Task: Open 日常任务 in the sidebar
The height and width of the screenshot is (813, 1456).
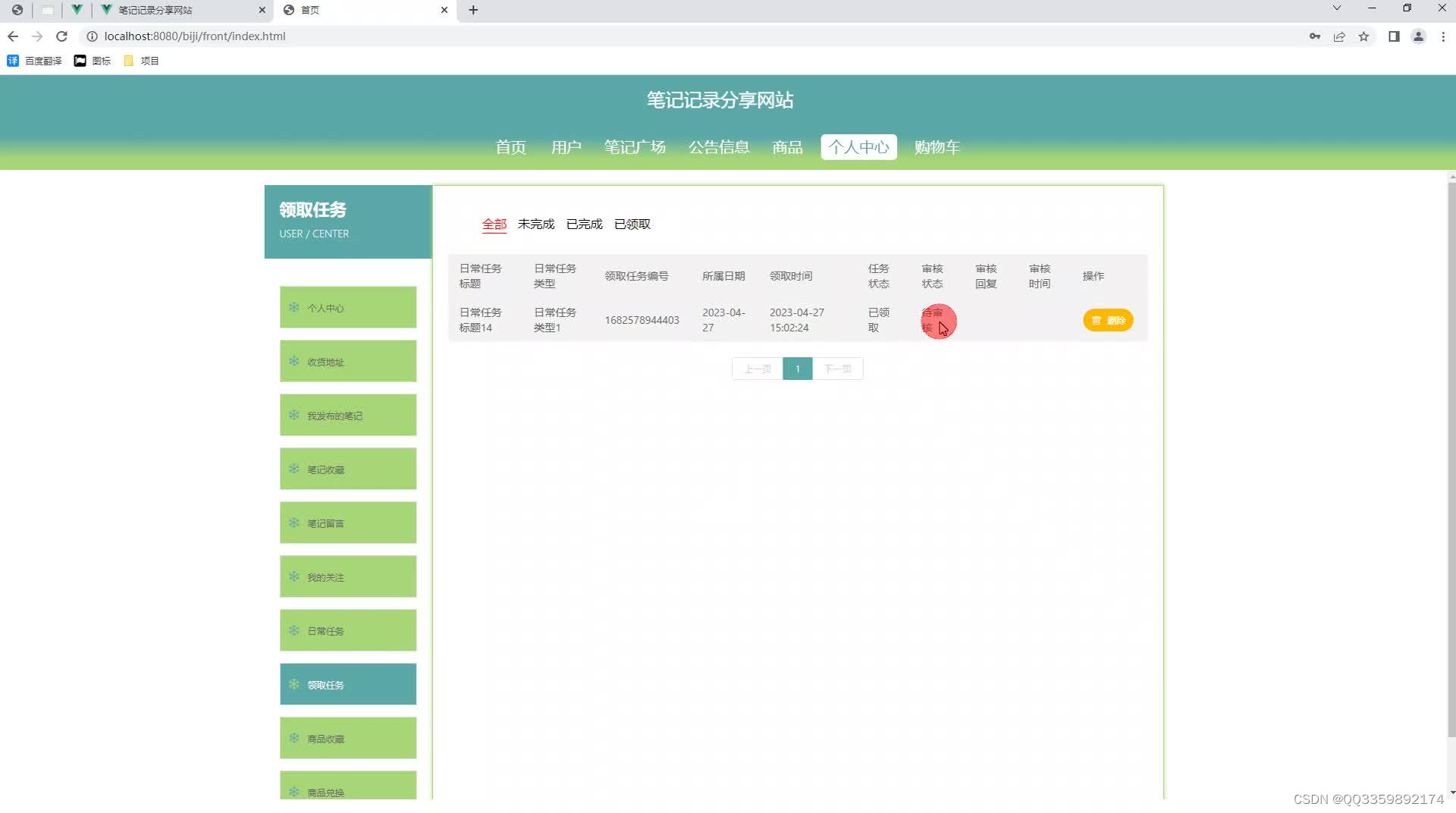Action: [x=348, y=630]
